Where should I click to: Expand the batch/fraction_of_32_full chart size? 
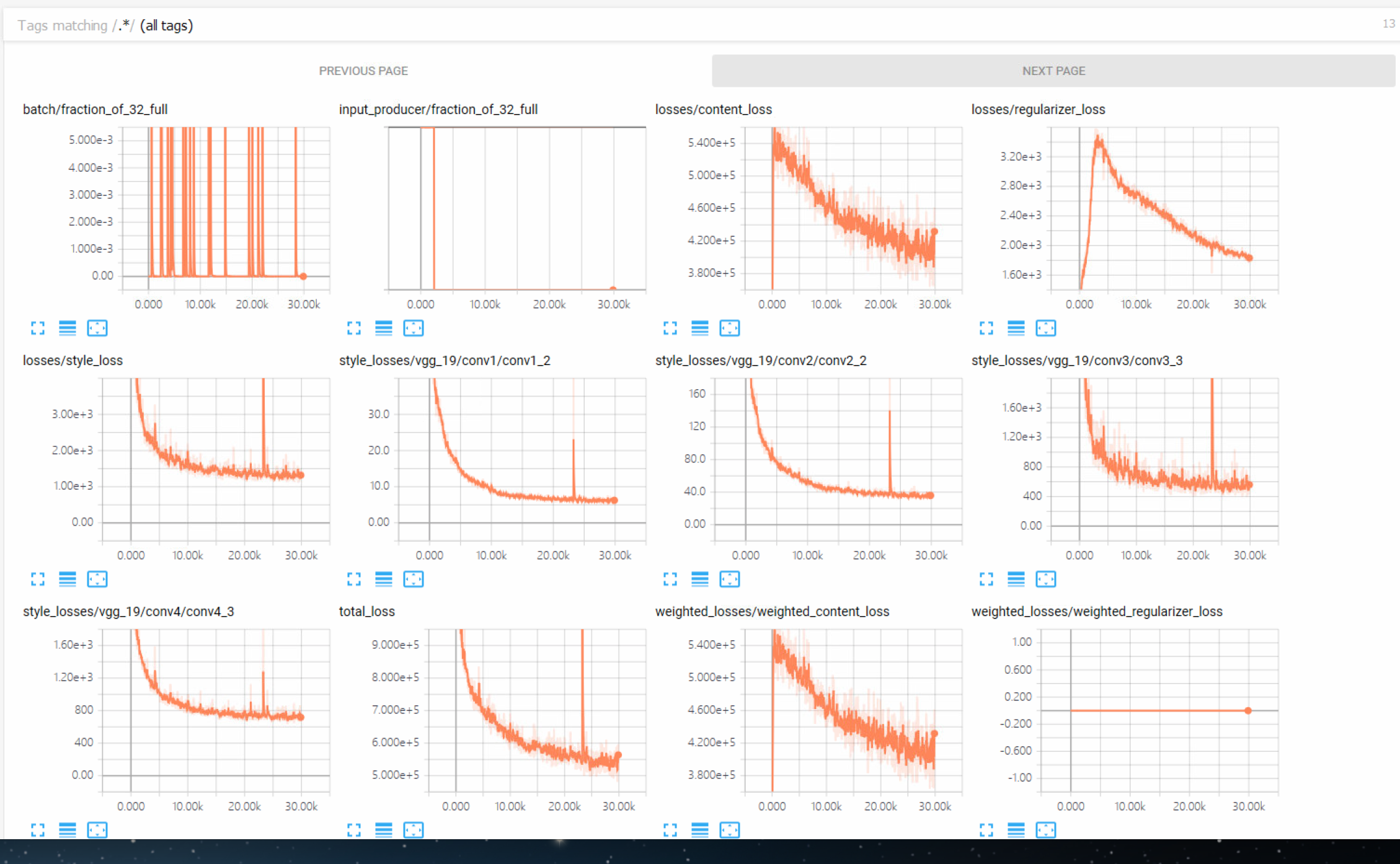coord(38,328)
